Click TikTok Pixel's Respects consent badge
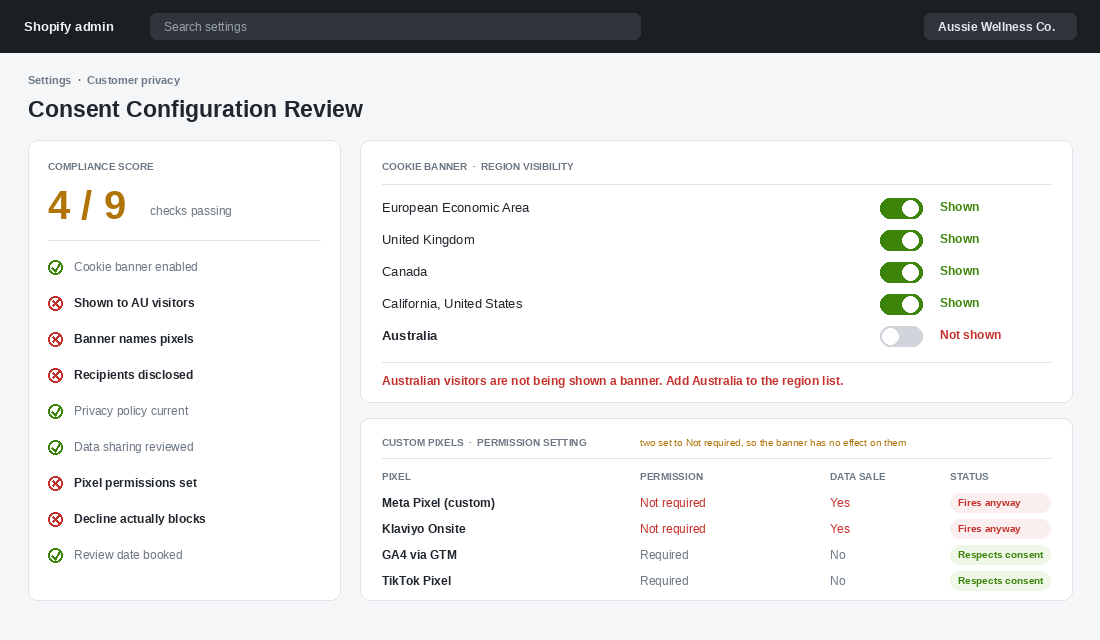Screen dimensions: 1100x640 point(1000,580)
